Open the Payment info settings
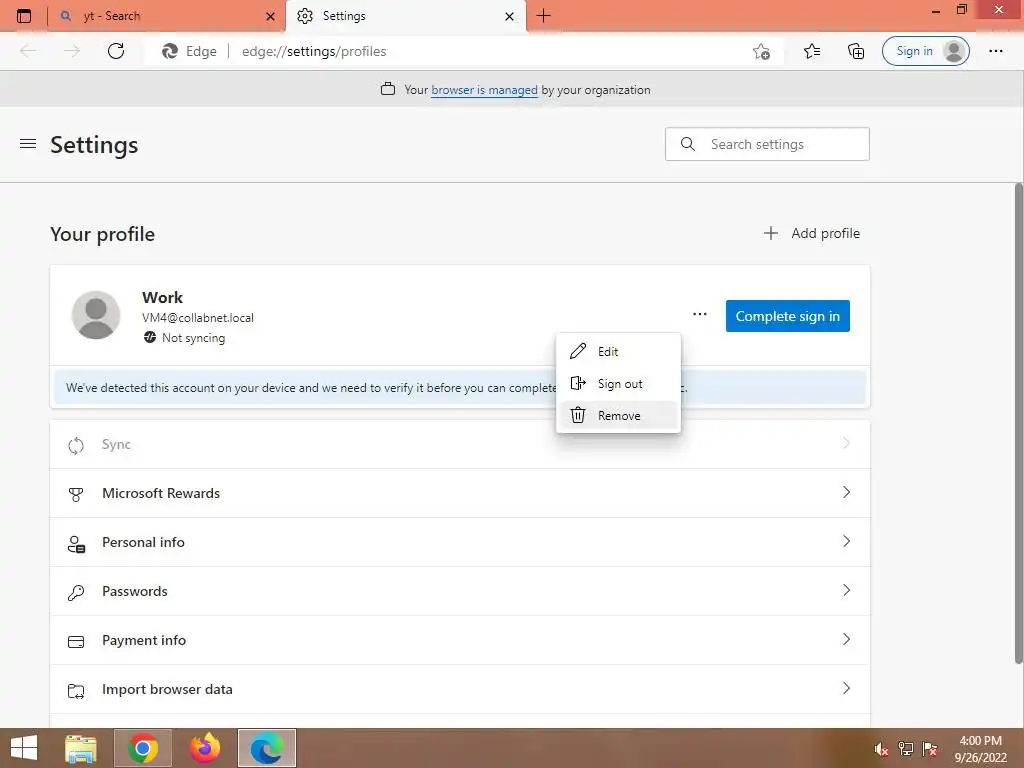 coord(460,640)
